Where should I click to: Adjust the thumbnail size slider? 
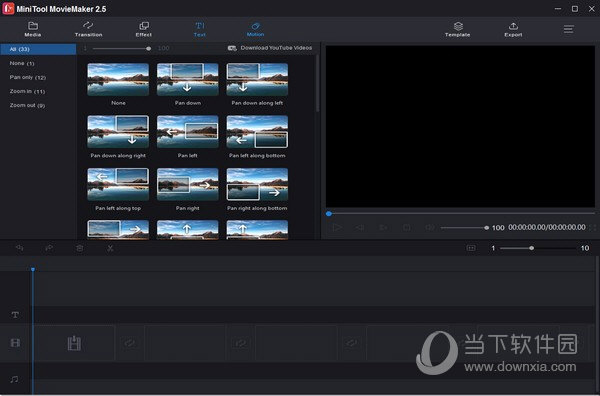121,49
